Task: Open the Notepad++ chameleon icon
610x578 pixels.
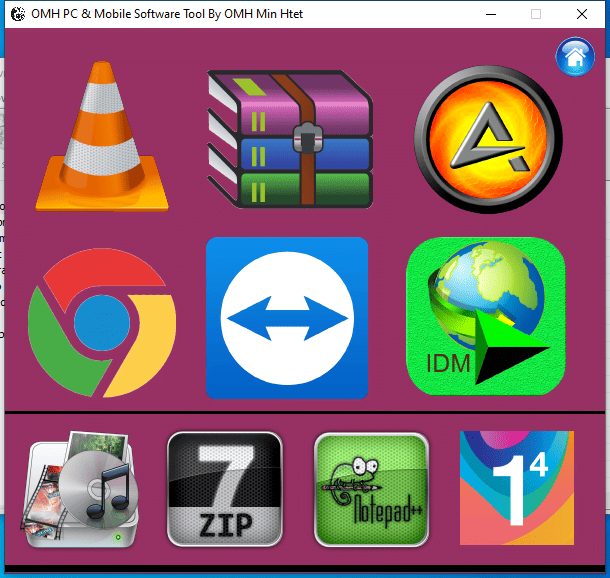Action: point(372,490)
